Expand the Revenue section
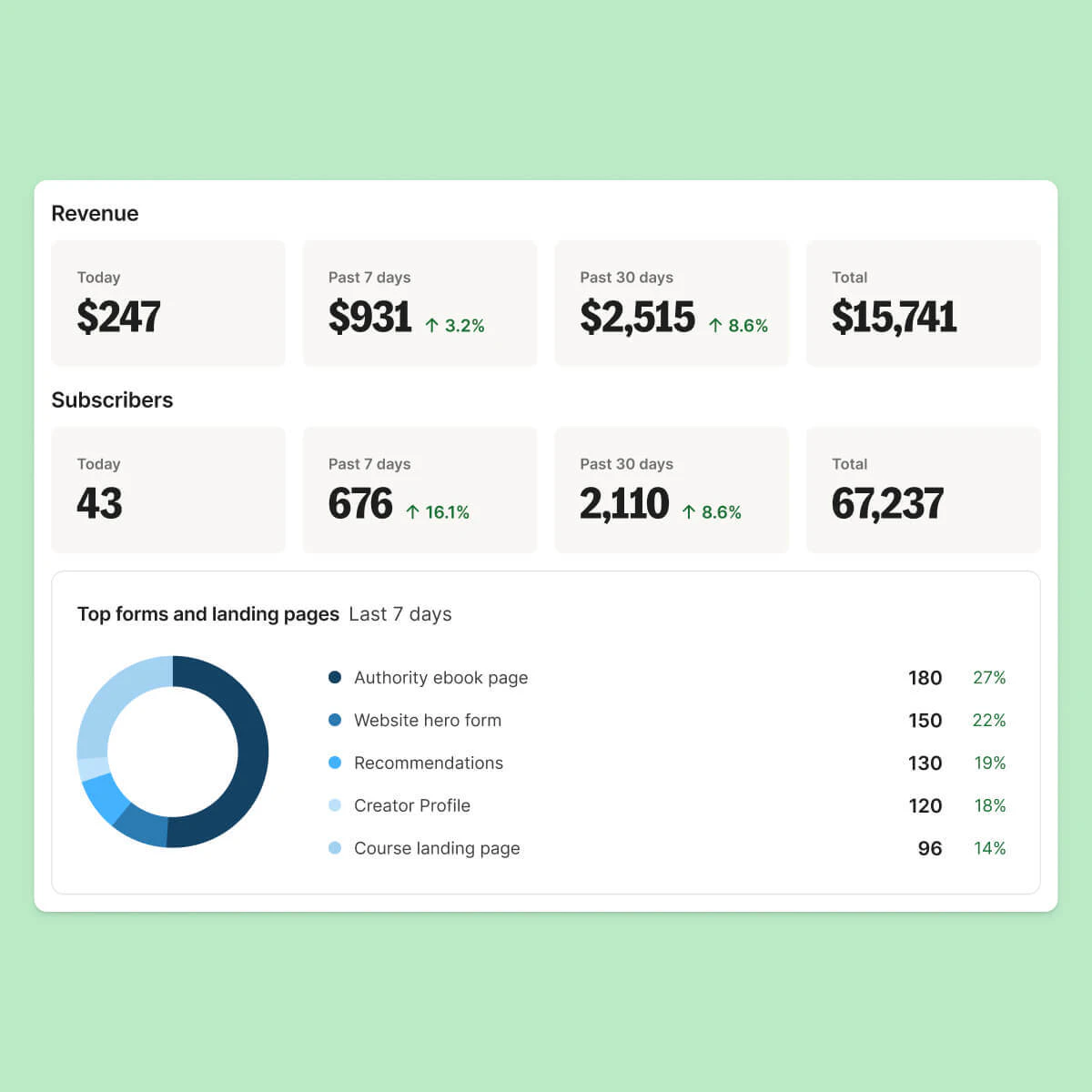Screen dimensions: 1092x1092 pyautogui.click(x=95, y=213)
